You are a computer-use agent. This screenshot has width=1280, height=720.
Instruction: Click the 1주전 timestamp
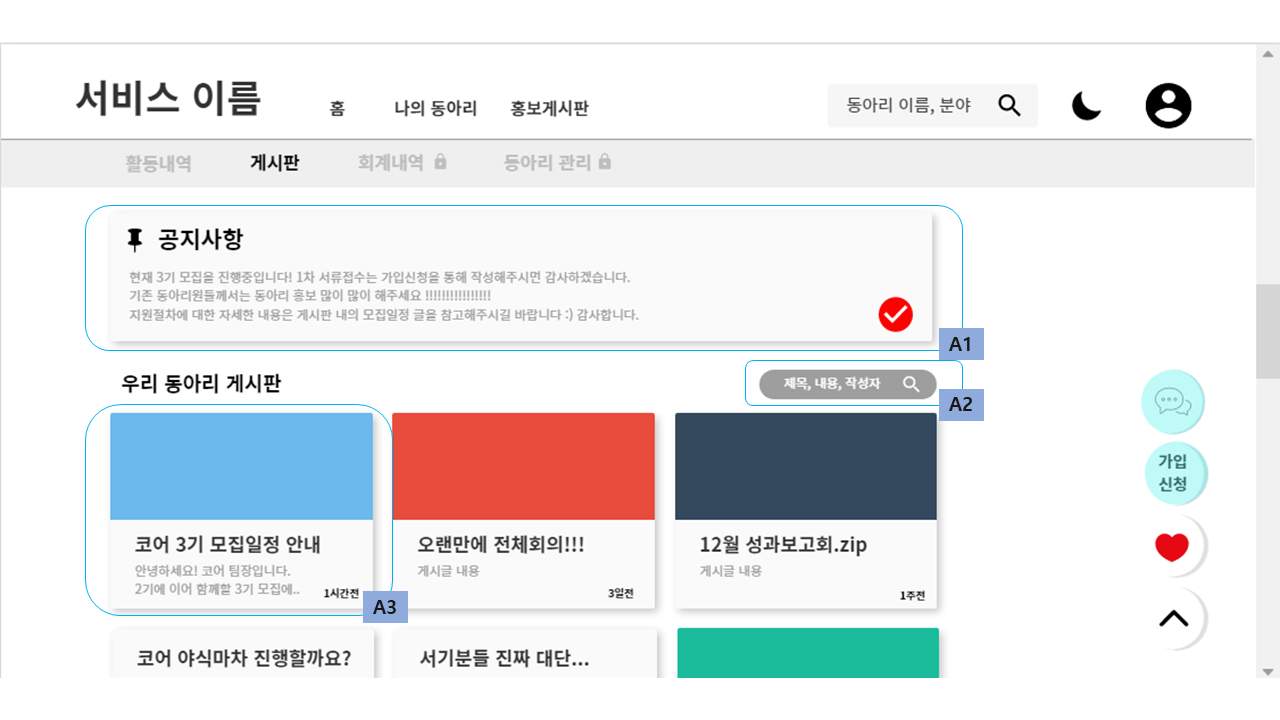tap(912, 595)
